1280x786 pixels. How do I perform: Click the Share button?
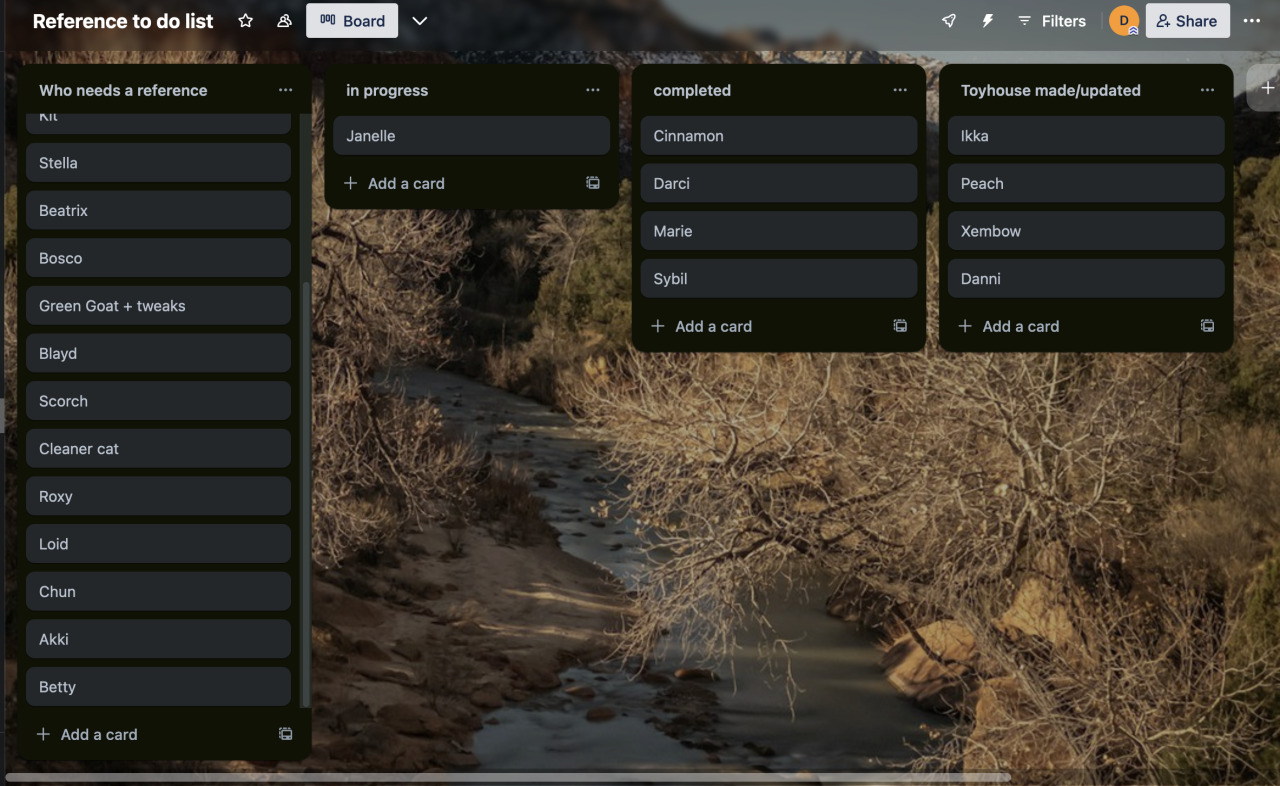point(1187,20)
